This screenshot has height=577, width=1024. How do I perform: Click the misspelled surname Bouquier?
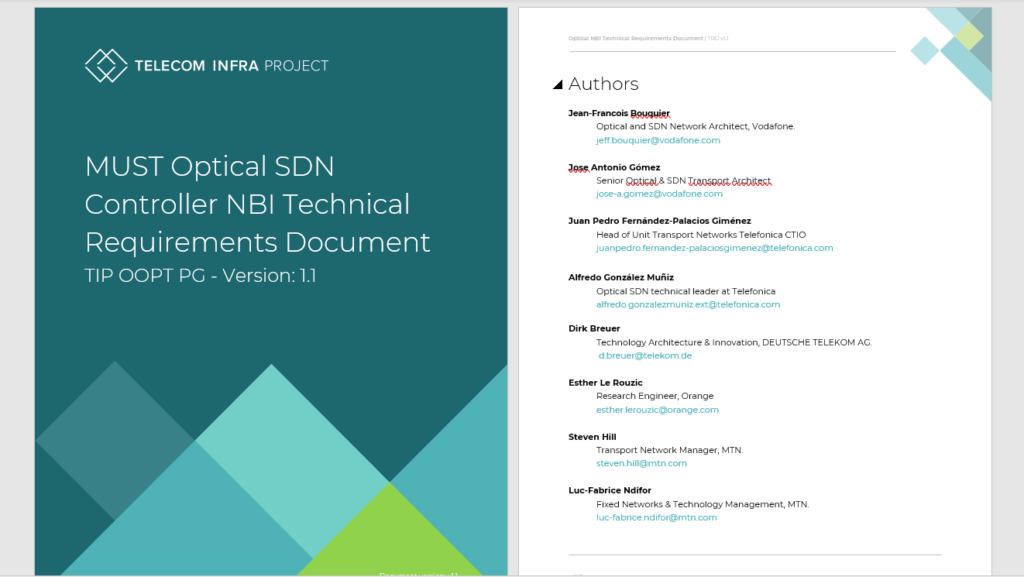tap(649, 113)
